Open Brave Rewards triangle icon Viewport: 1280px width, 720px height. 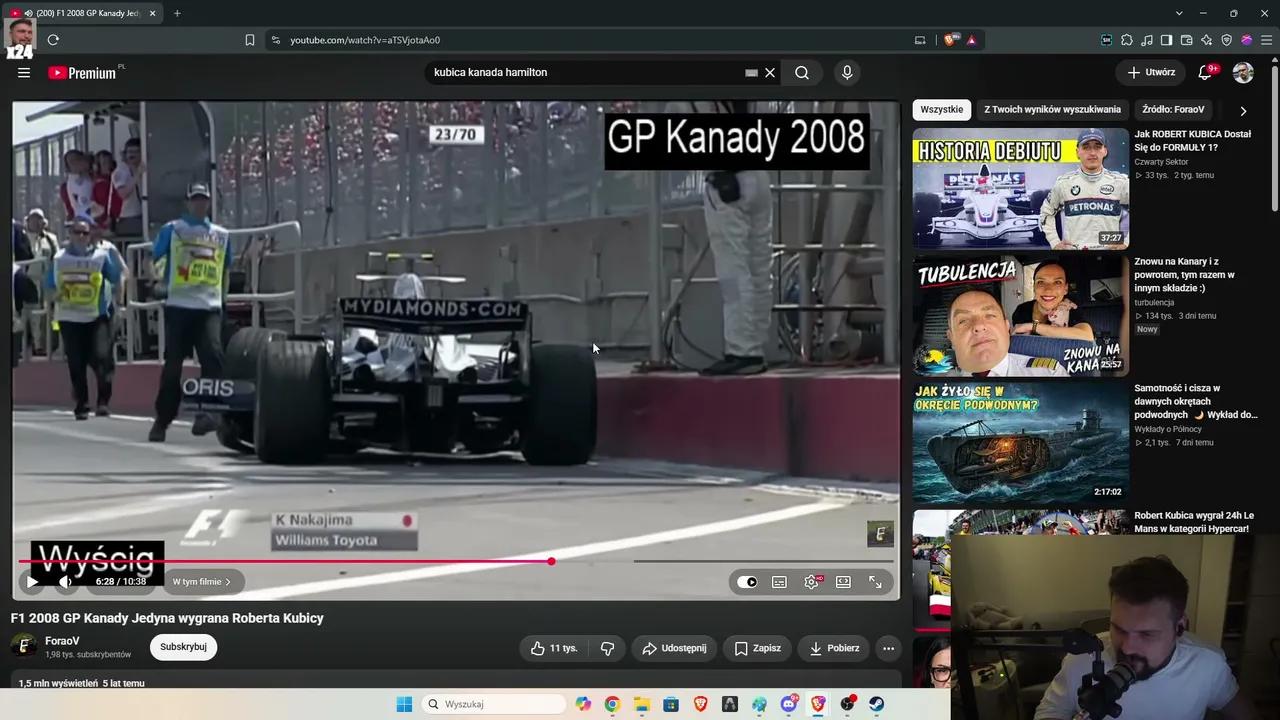(x=971, y=40)
